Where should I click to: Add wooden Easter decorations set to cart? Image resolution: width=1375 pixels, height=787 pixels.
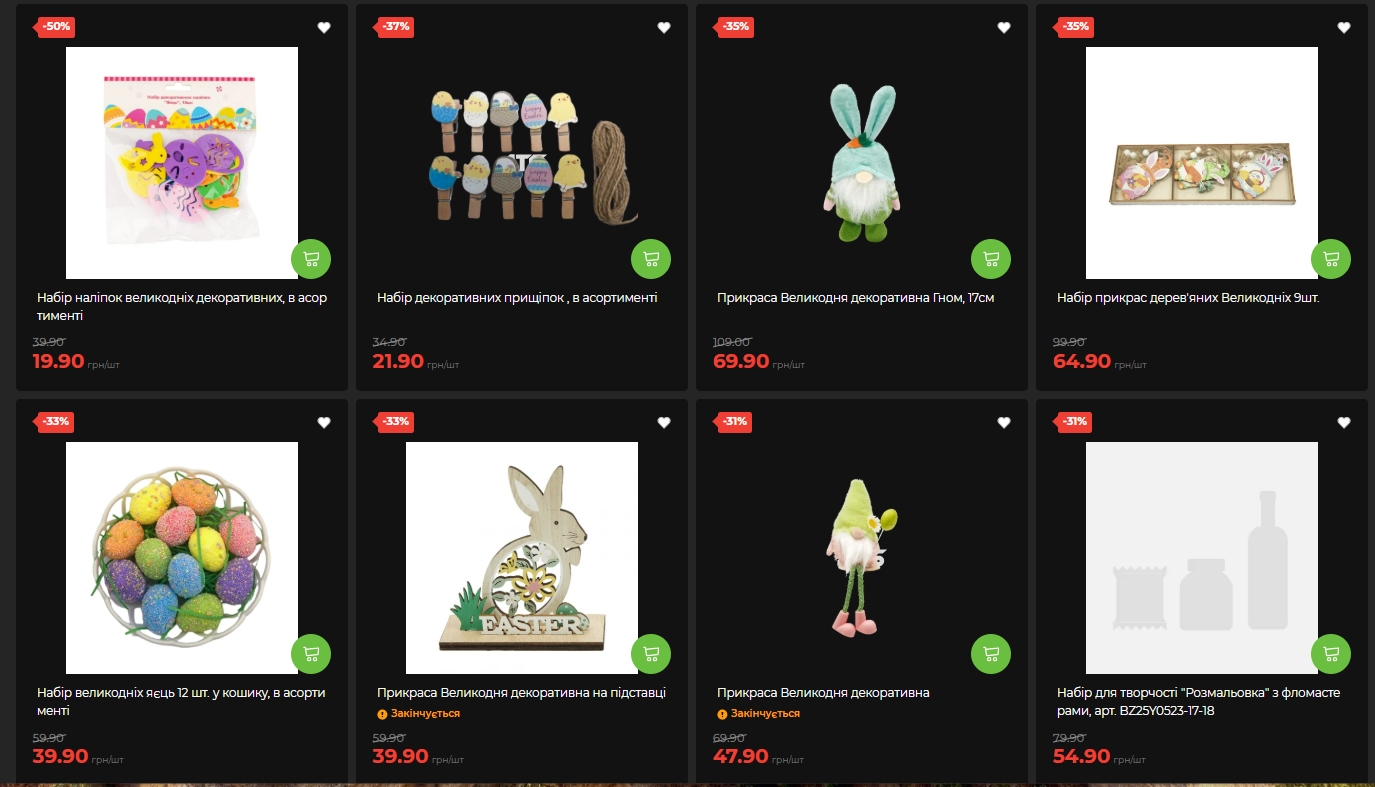point(1331,259)
